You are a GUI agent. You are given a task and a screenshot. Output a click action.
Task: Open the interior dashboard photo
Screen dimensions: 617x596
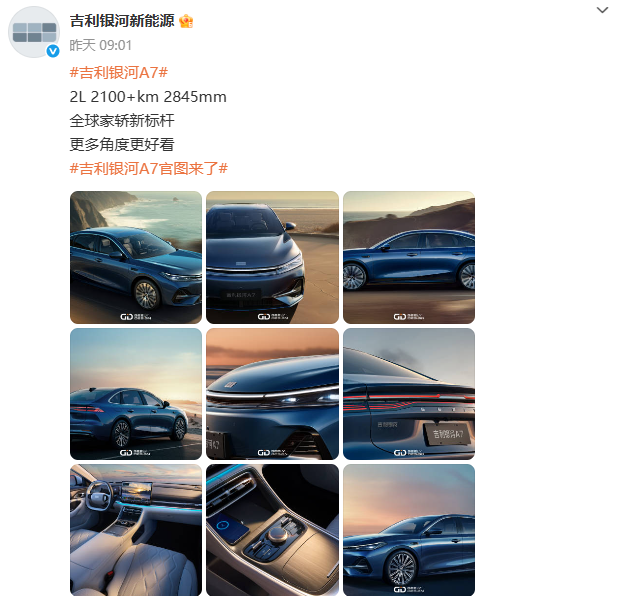coord(136,530)
